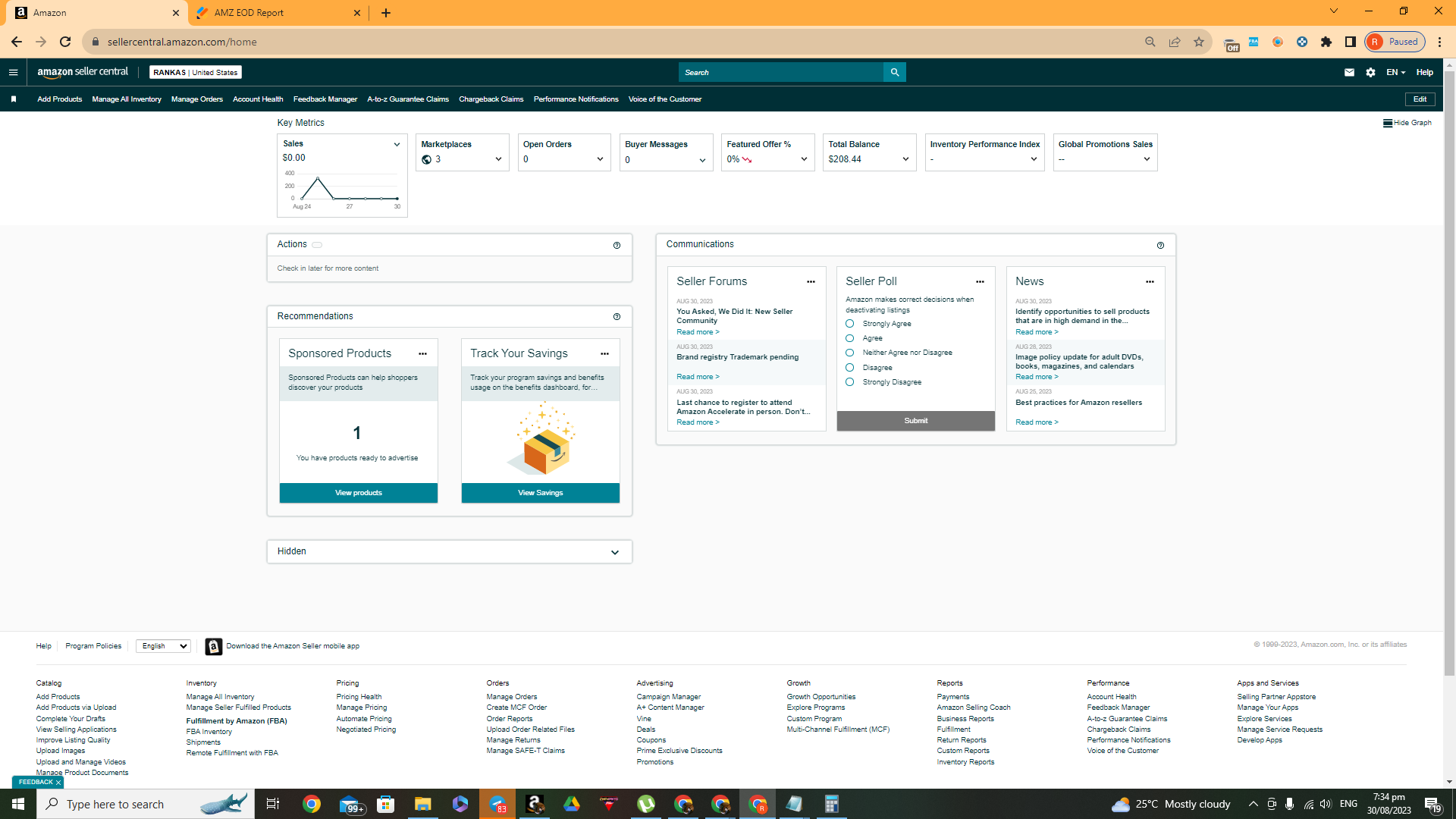Open Manage Orders in favorites bar
This screenshot has height=819, width=1456.
pos(197,99)
